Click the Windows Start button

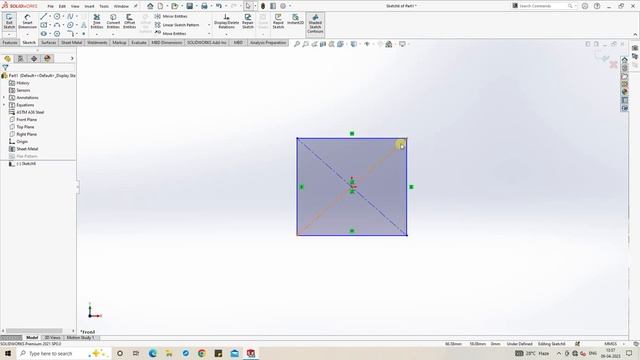(x=8, y=353)
